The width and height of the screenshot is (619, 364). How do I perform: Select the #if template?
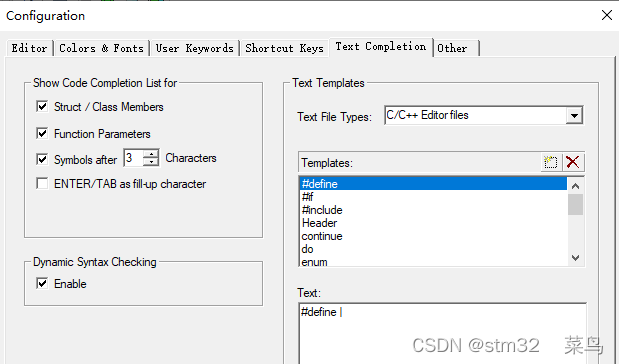click(x=433, y=197)
